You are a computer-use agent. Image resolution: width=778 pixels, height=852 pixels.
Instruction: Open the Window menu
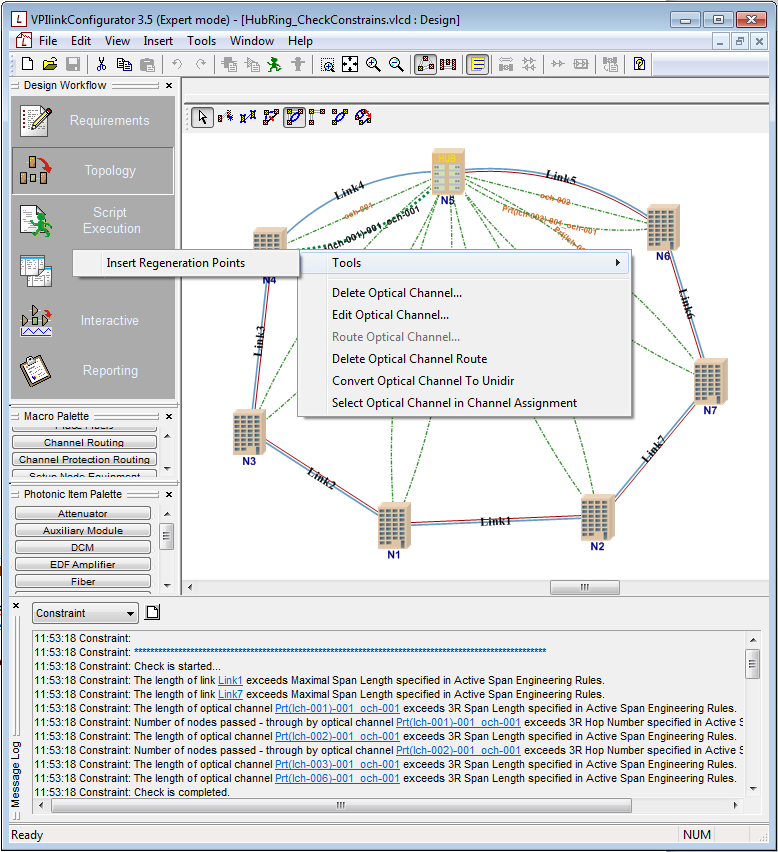pyautogui.click(x=252, y=41)
